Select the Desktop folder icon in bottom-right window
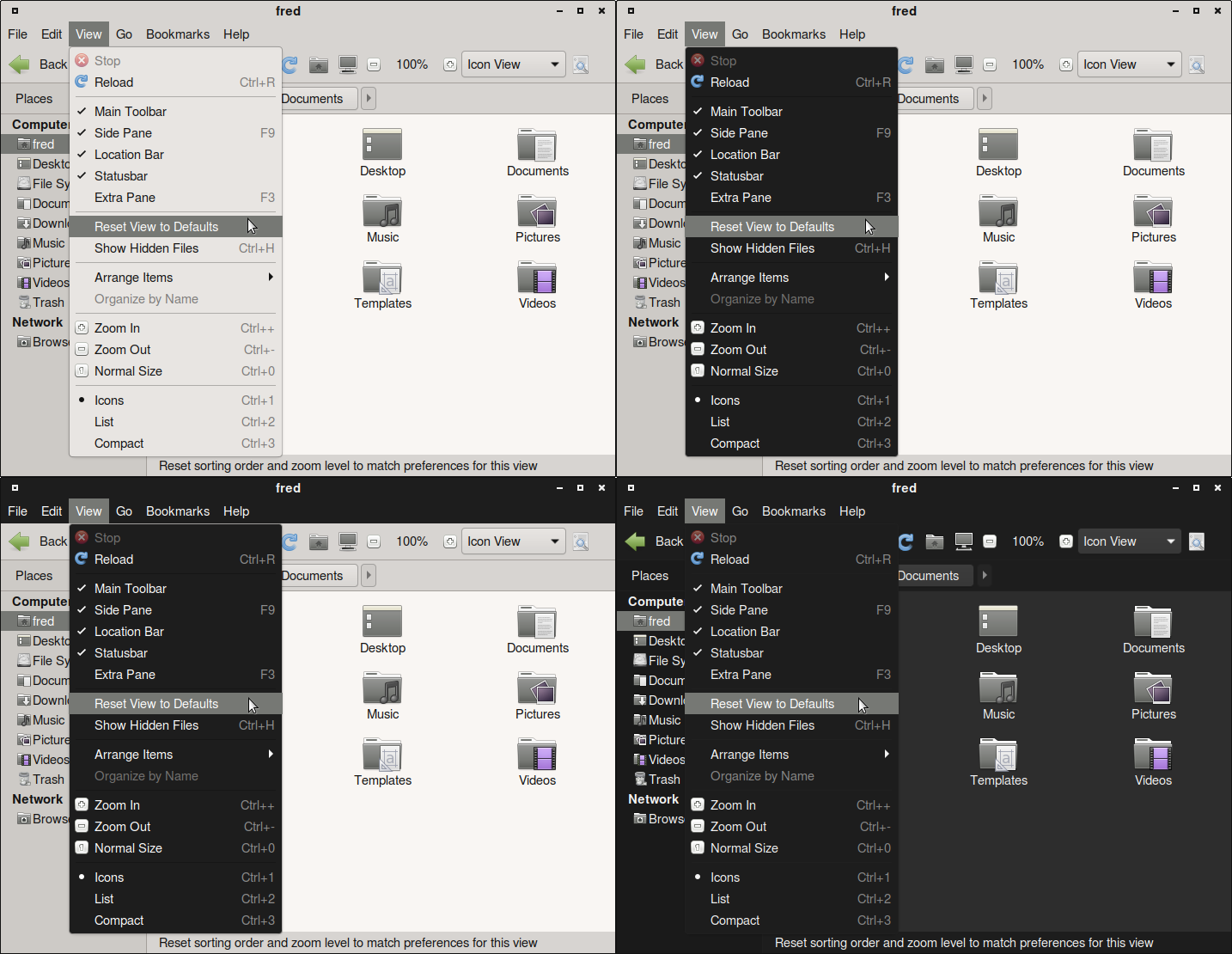The height and width of the screenshot is (954, 1232). (998, 621)
